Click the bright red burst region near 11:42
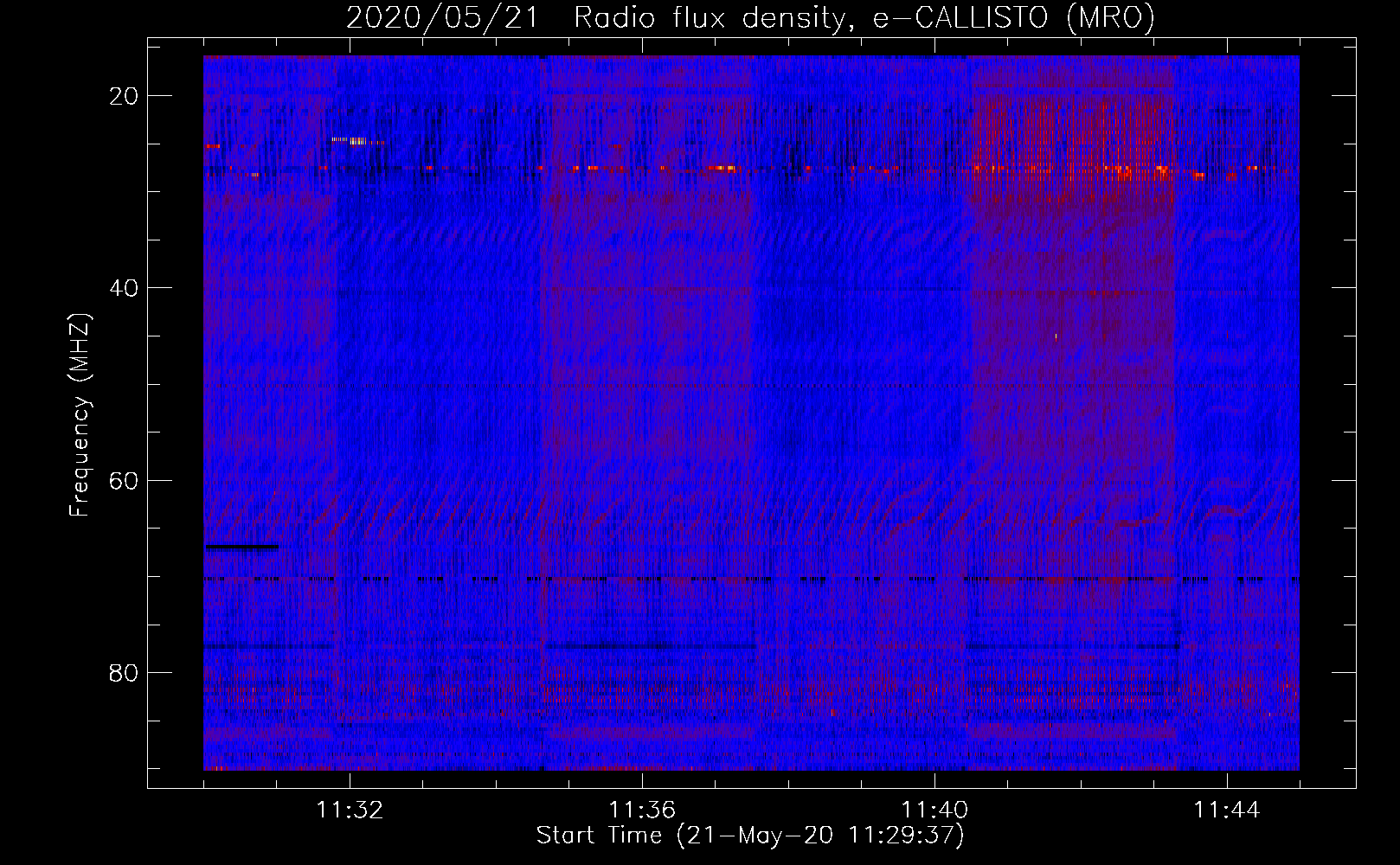The image size is (1400, 865). [x=1074, y=151]
